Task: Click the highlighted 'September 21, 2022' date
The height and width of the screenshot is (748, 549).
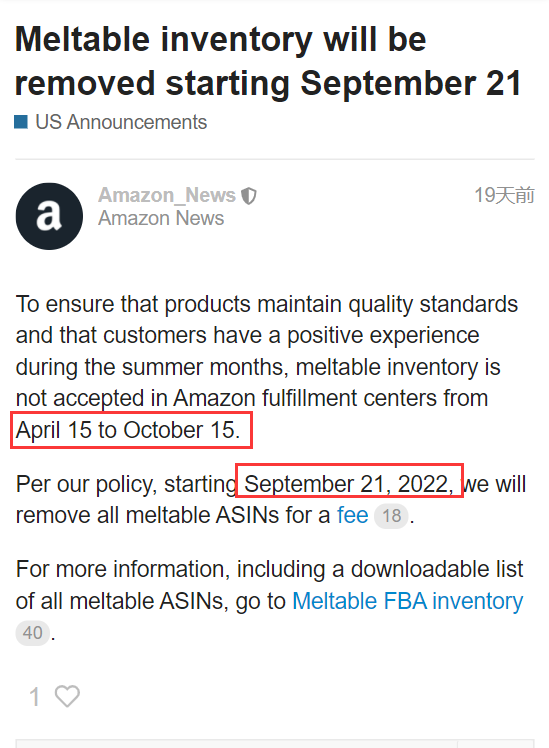Action: [x=349, y=484]
